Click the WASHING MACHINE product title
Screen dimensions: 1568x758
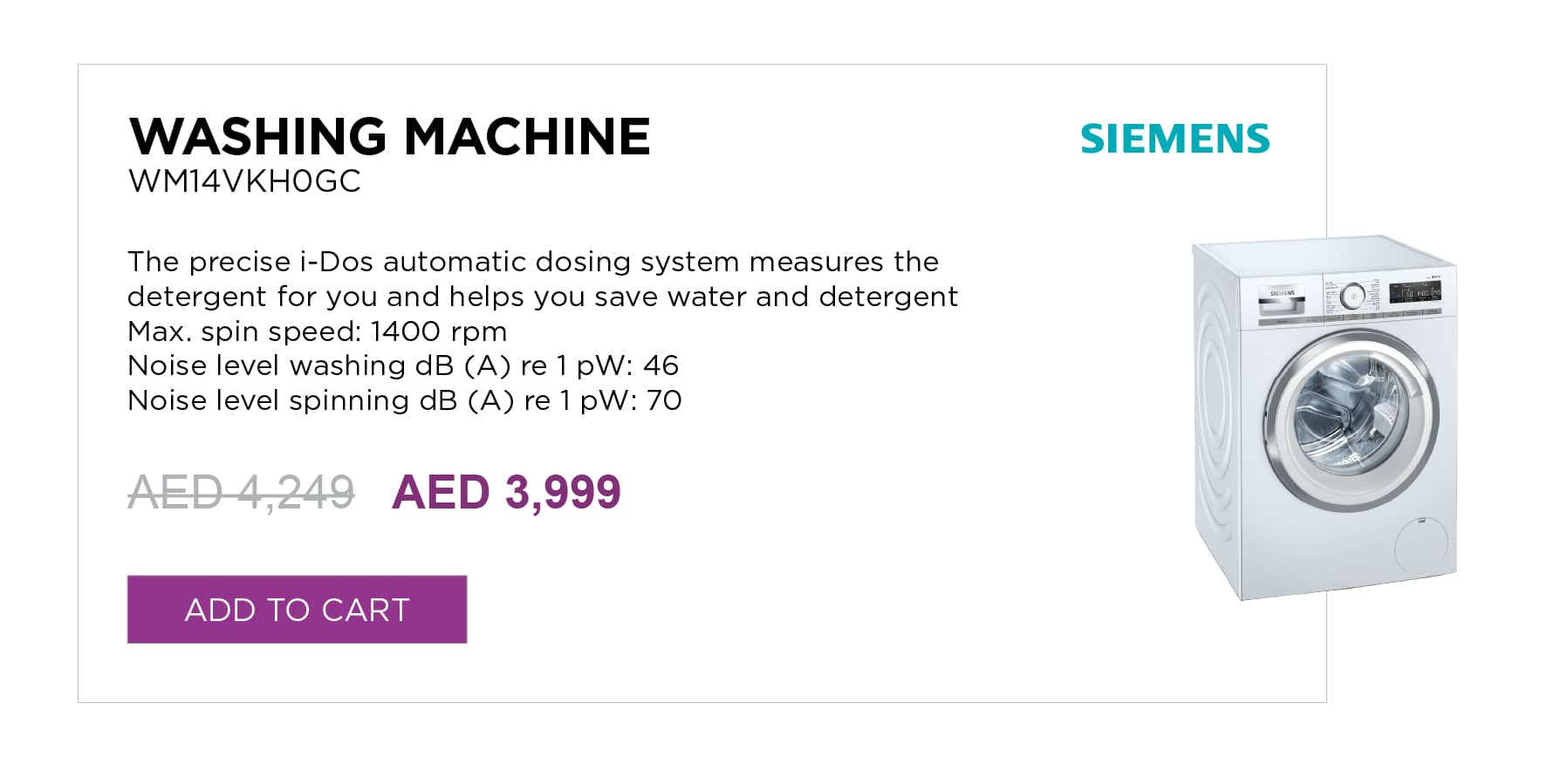389,136
